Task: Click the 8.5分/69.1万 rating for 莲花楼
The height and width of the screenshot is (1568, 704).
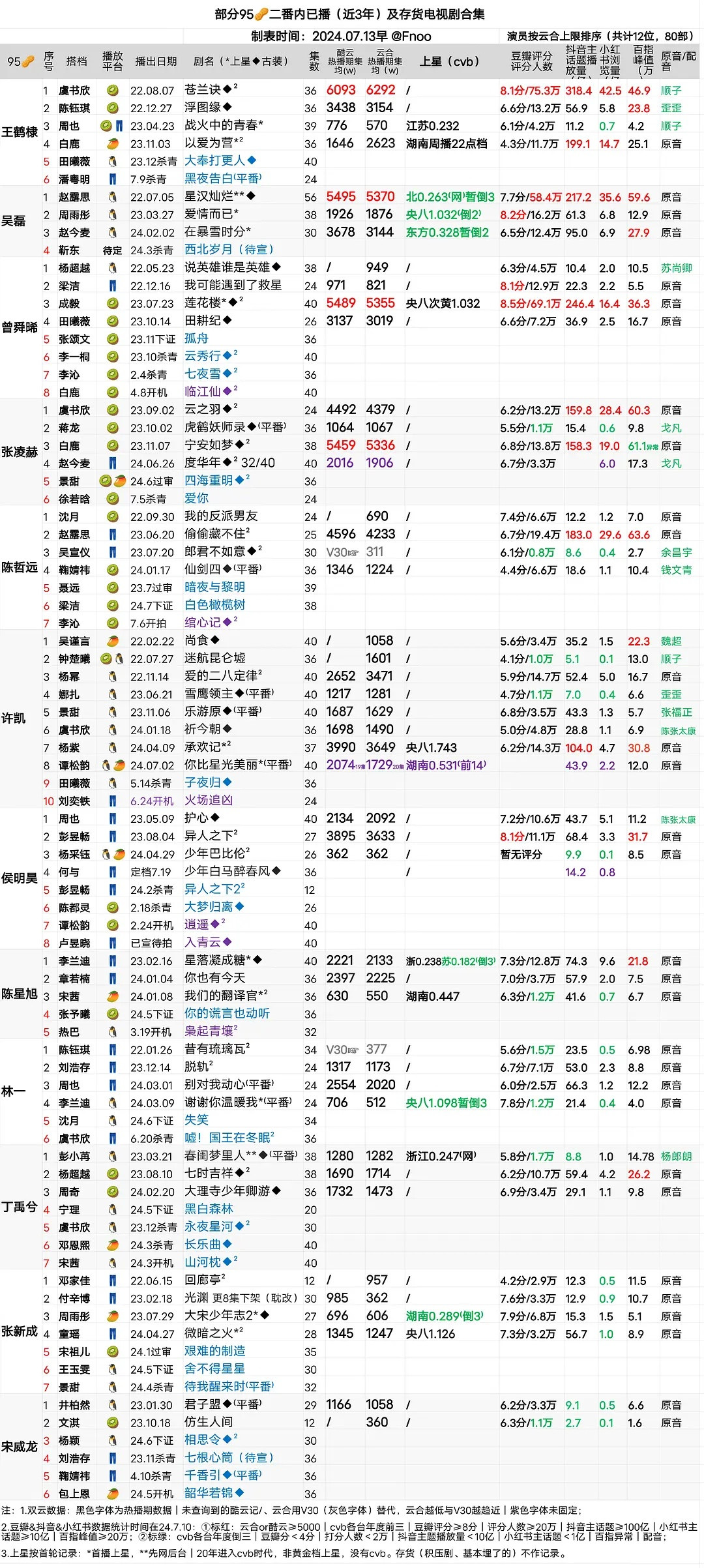Action: click(x=531, y=304)
